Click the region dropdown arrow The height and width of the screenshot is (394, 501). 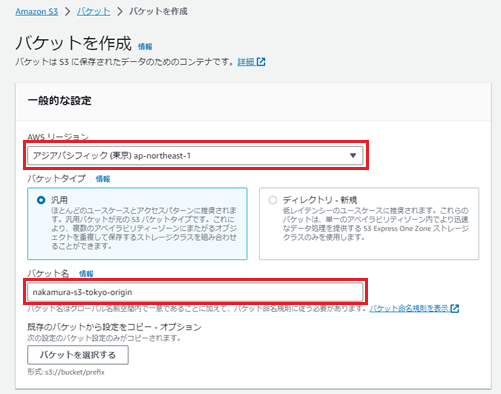353,155
